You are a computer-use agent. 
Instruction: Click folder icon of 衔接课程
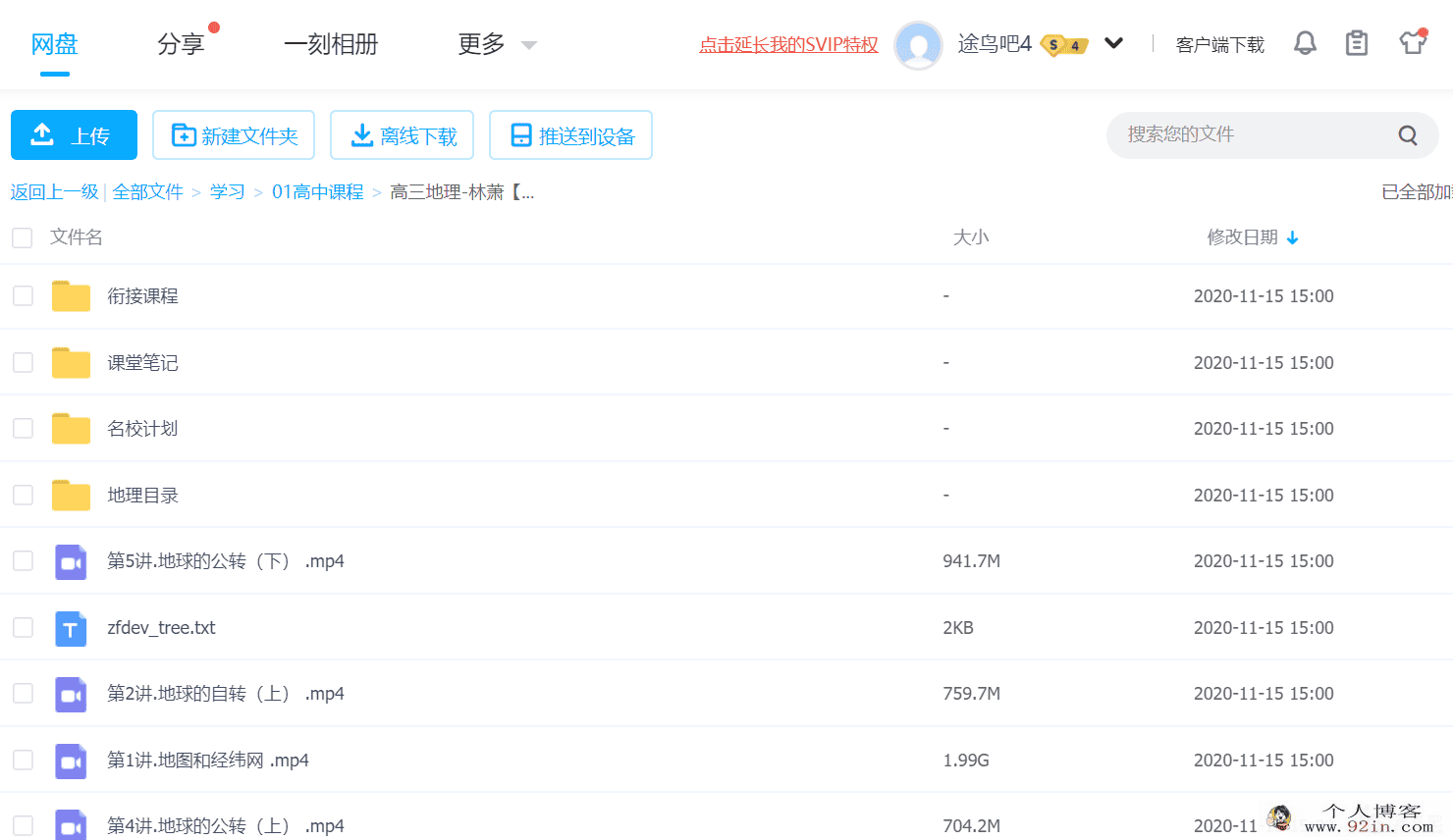tap(71, 296)
